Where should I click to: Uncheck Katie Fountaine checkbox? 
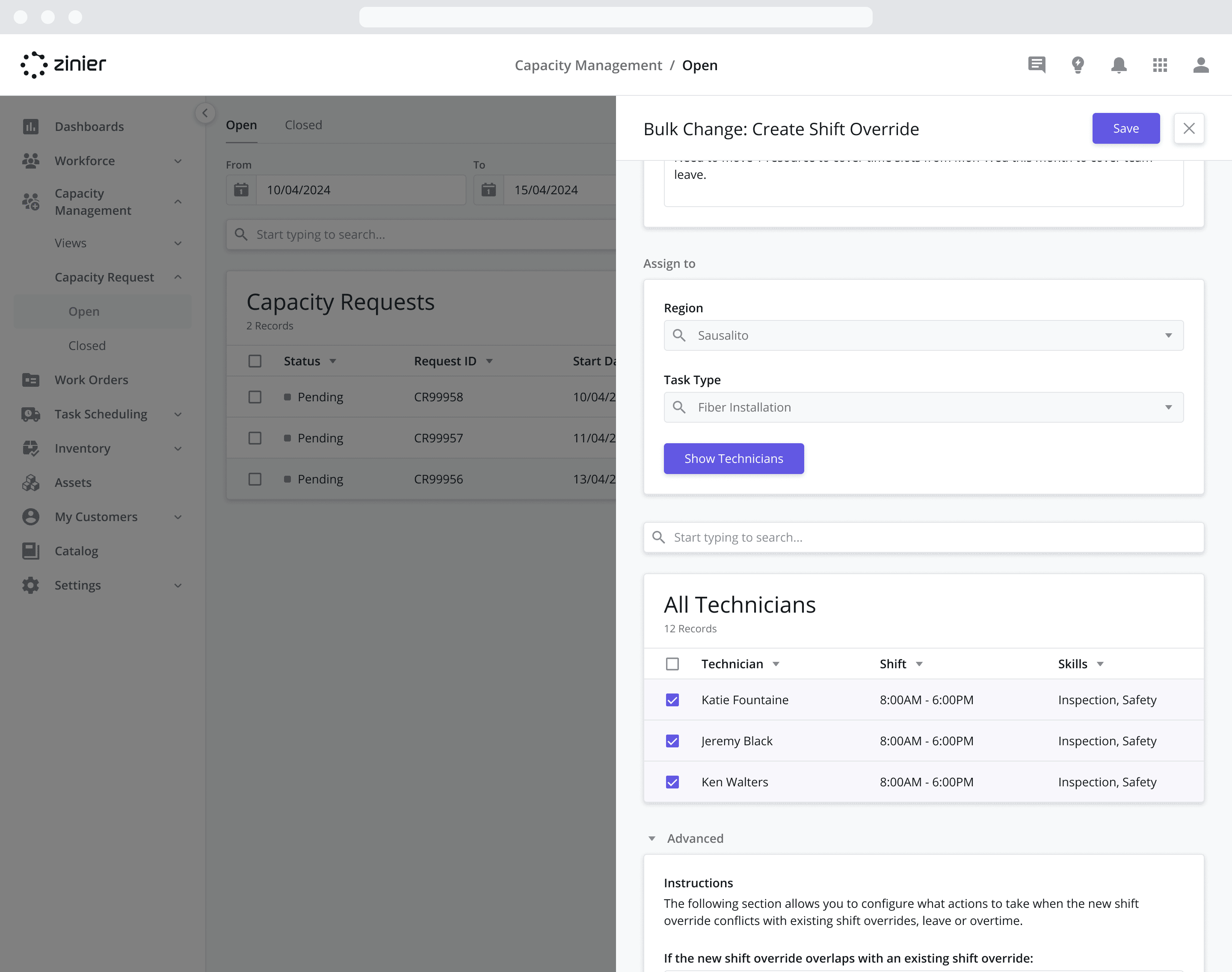[x=672, y=699]
